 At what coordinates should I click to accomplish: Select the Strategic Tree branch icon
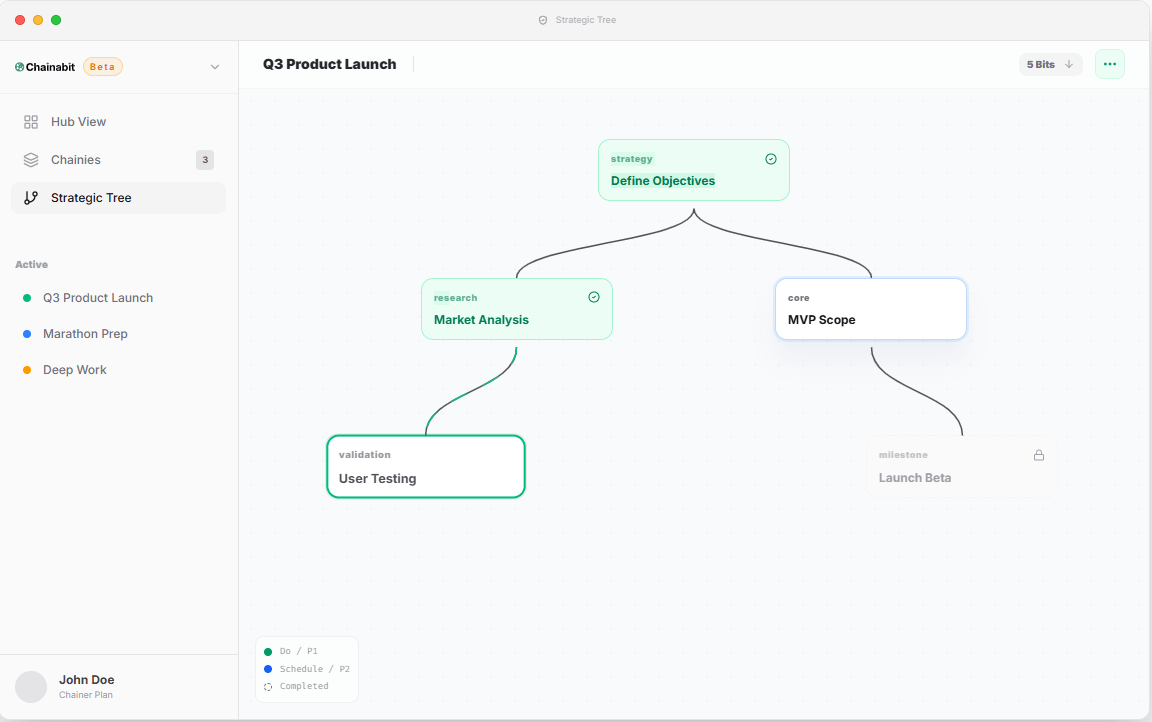(31, 197)
